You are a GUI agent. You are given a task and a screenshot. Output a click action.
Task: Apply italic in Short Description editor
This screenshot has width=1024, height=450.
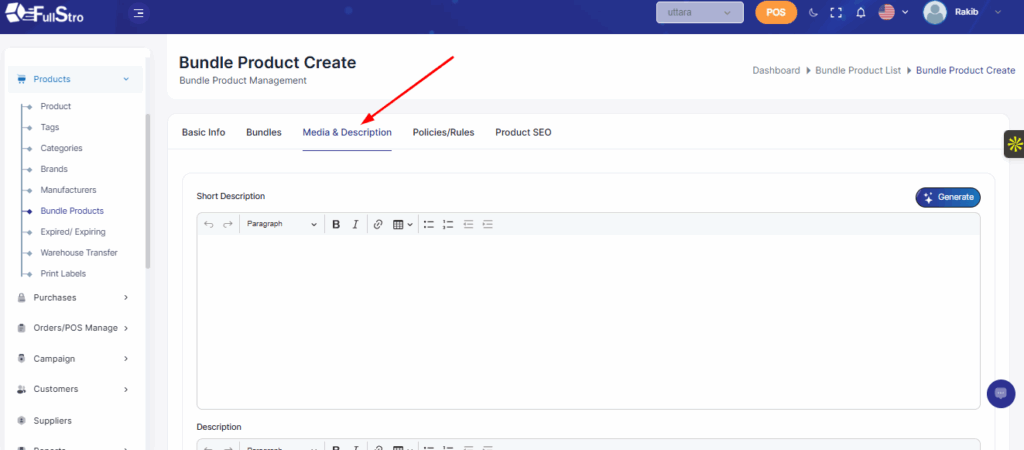pyautogui.click(x=355, y=225)
